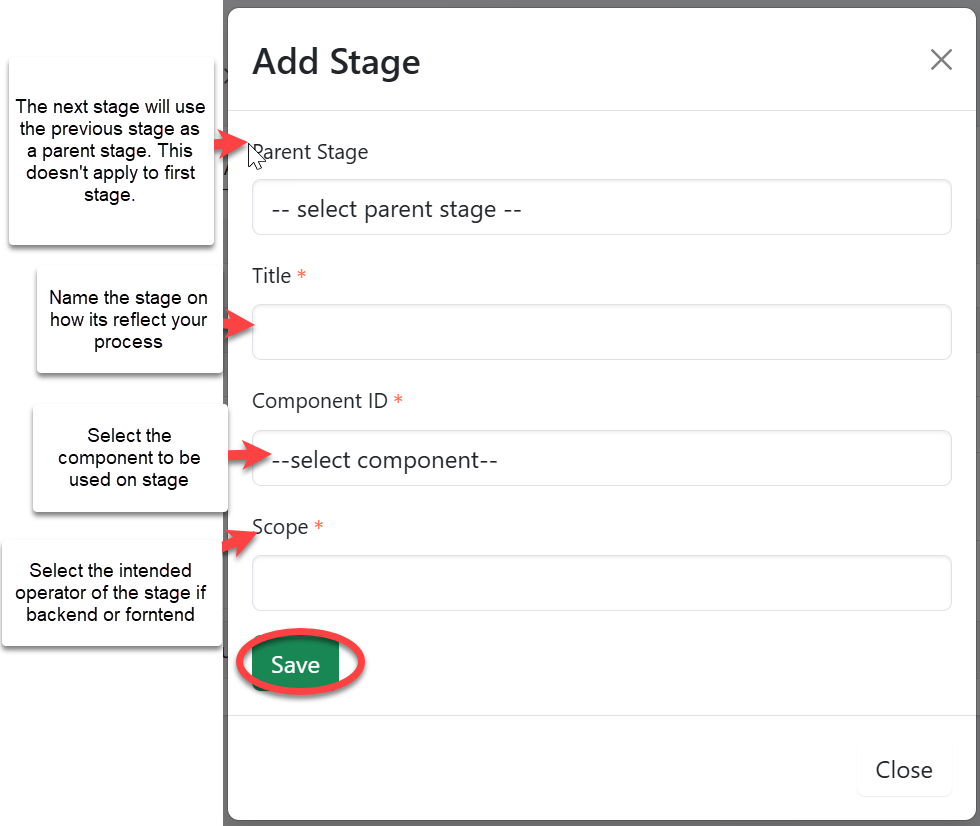Click the Component ID label

320,401
